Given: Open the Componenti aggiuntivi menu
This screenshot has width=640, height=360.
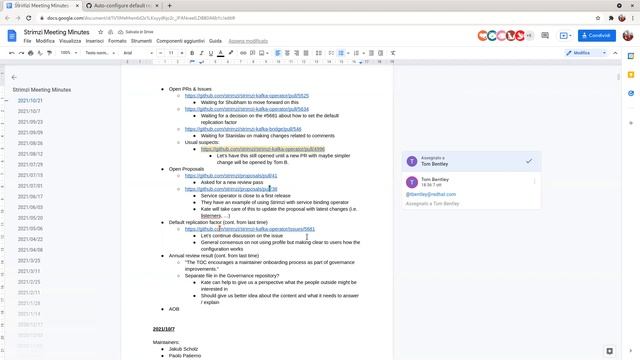Looking at the screenshot, I should coord(180,41).
